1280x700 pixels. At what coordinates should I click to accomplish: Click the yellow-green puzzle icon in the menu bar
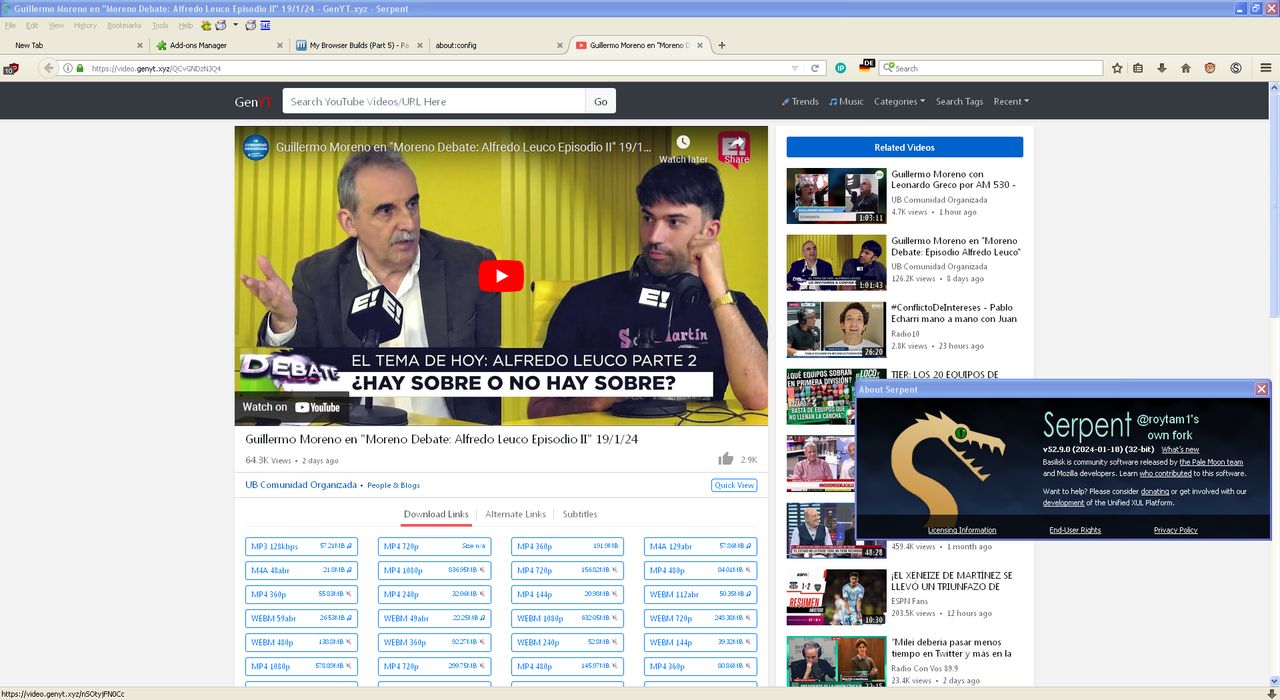[206, 25]
